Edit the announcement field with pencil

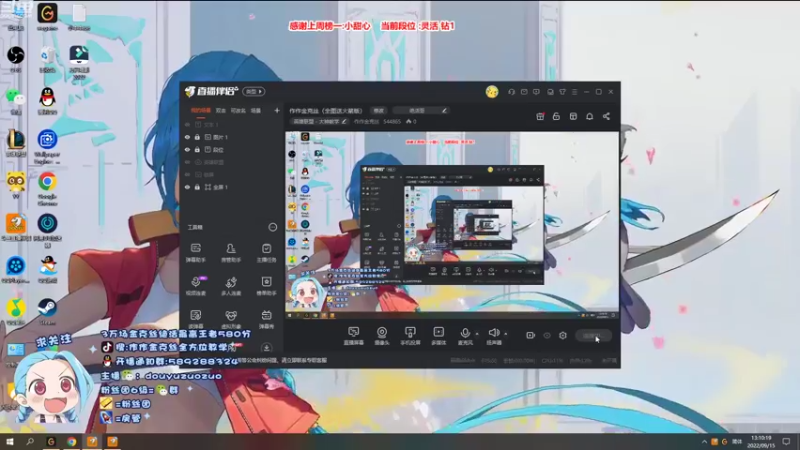422,110
